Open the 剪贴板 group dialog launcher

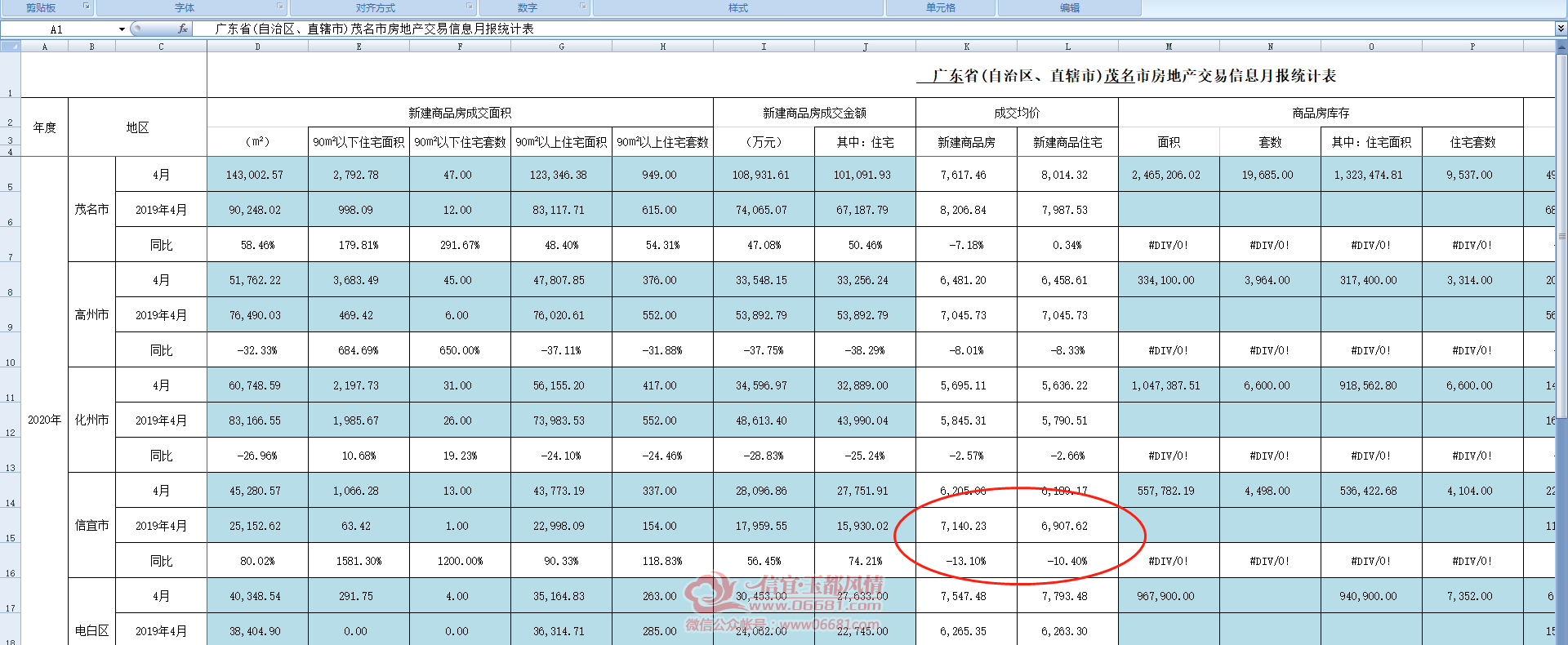point(86,7)
